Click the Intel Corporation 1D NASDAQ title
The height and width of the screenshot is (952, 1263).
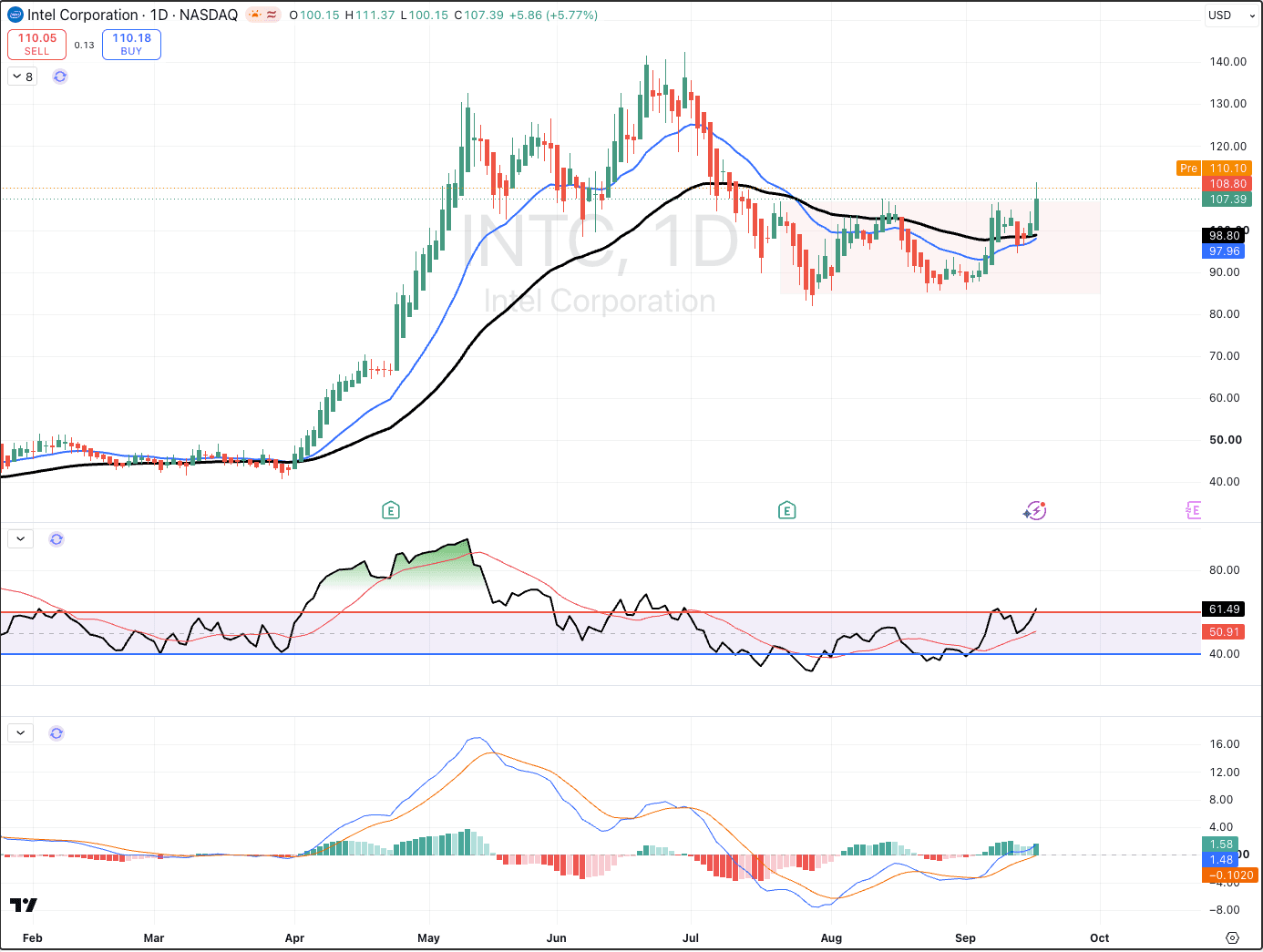click(132, 15)
